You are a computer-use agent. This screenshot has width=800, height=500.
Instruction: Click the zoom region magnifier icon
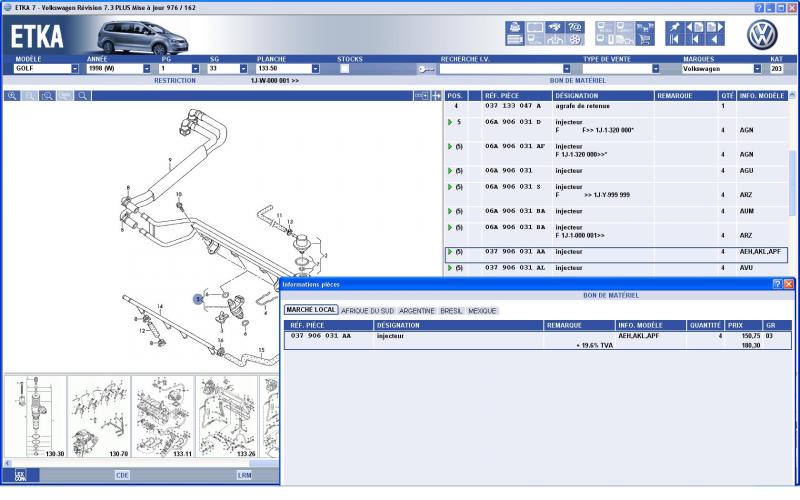47,96
